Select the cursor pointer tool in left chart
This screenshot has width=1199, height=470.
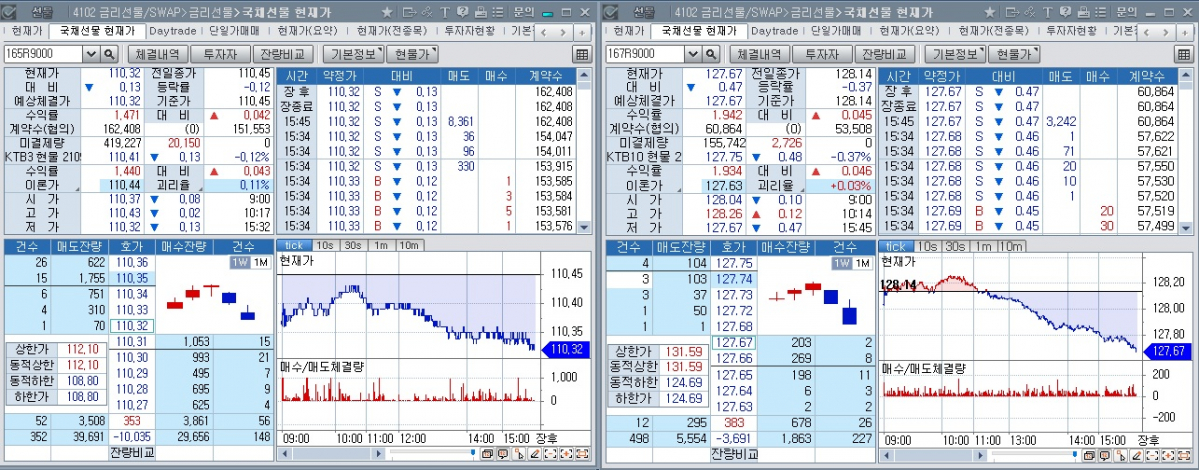pyautogui.click(x=519, y=454)
